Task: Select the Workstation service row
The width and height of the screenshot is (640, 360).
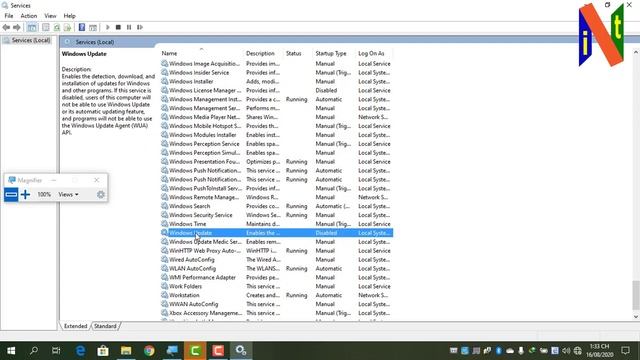Action: [276, 295]
